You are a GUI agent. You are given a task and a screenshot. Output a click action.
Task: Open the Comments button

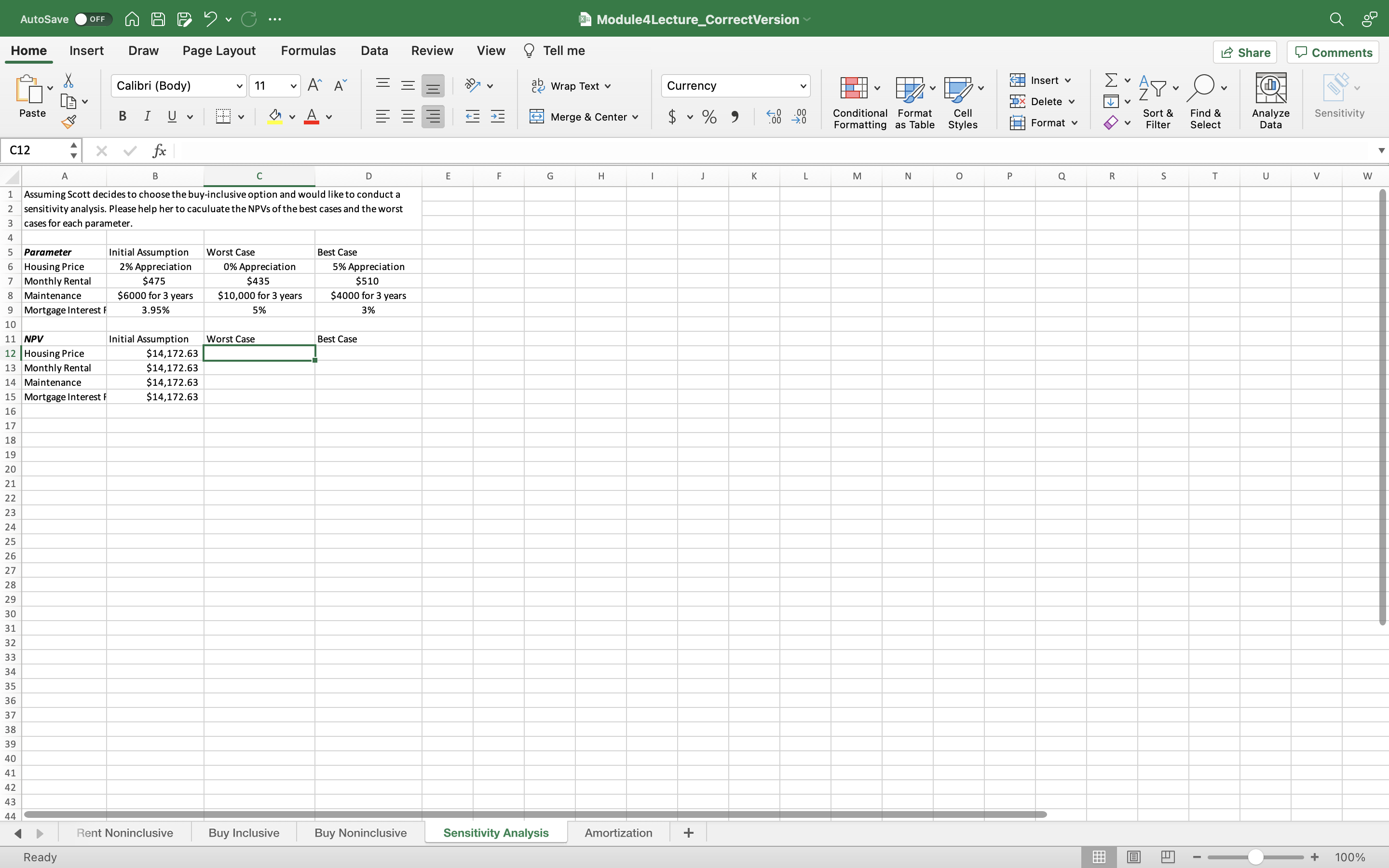pyautogui.click(x=1333, y=52)
